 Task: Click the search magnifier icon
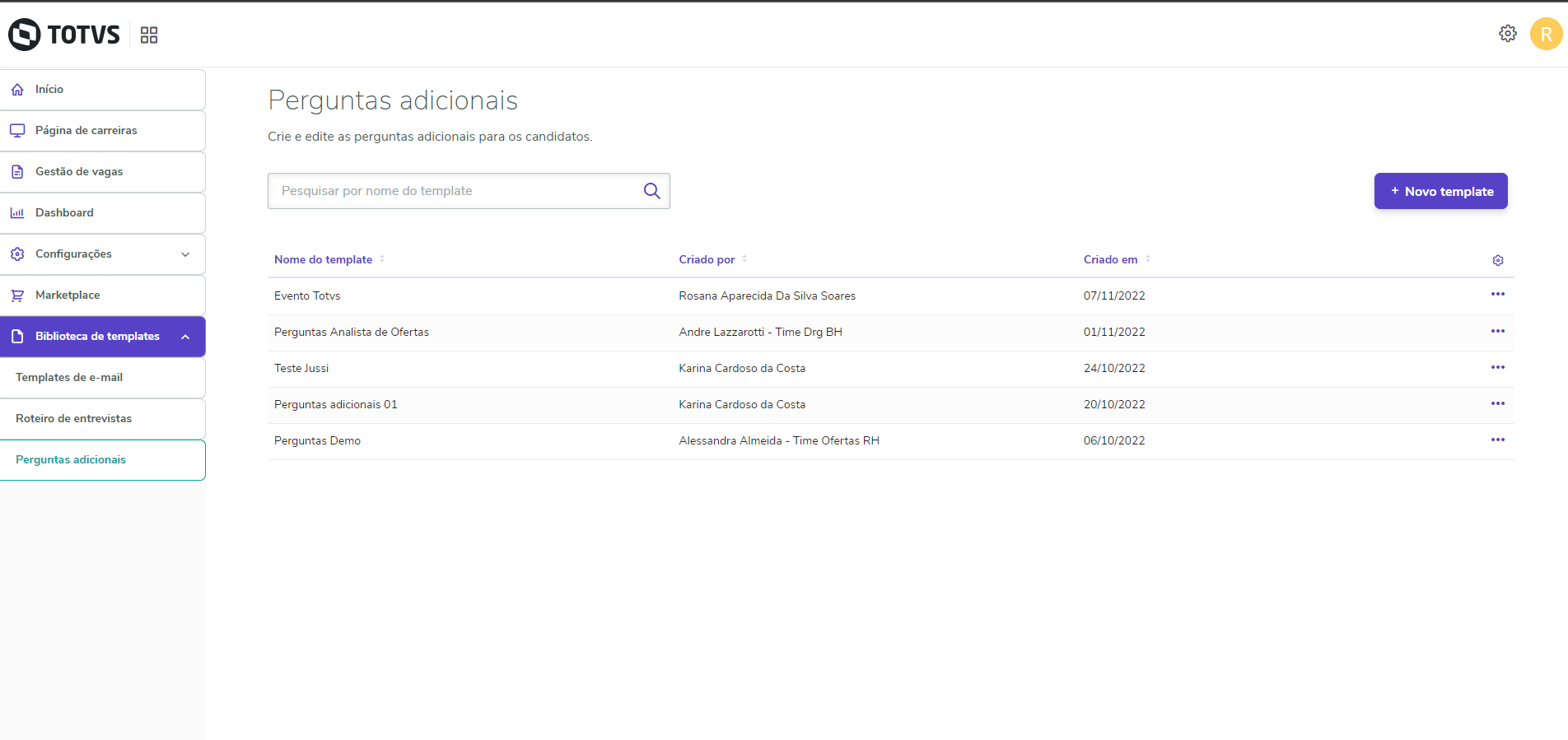point(651,191)
